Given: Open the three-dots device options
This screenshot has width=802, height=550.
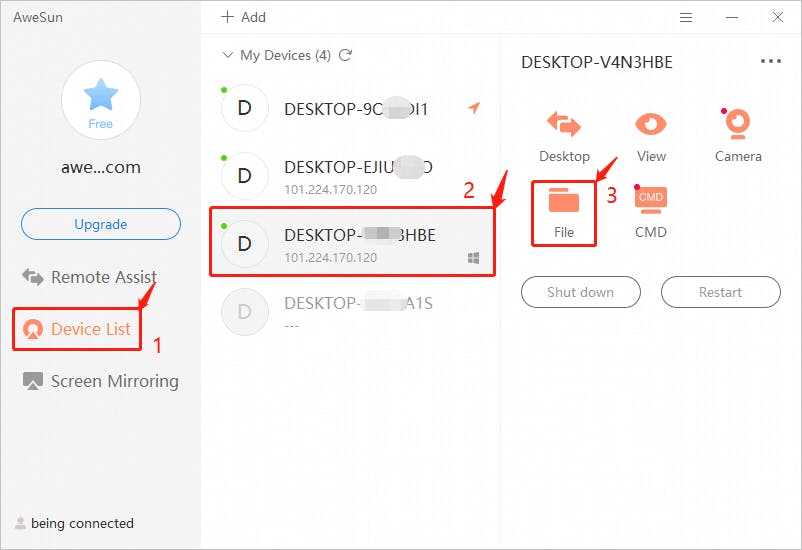Looking at the screenshot, I should (770, 61).
